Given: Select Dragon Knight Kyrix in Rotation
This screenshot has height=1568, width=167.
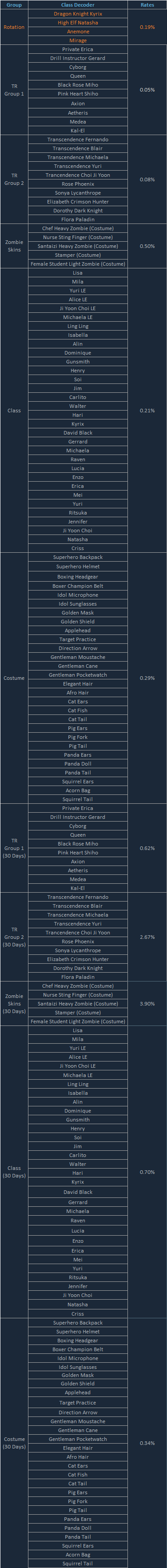Looking at the screenshot, I should tap(77, 13).
